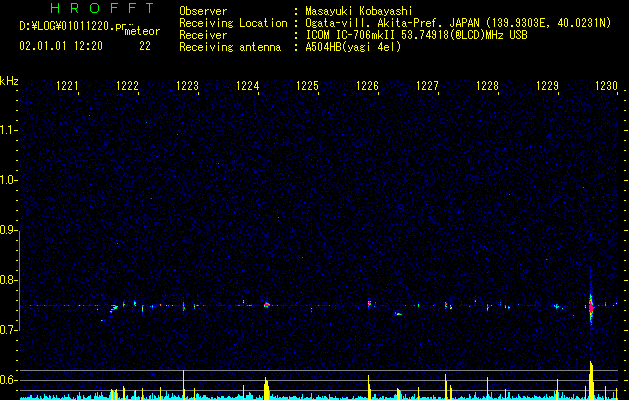Click the 1229 time axis marker
The image size is (629, 400).
548,86
